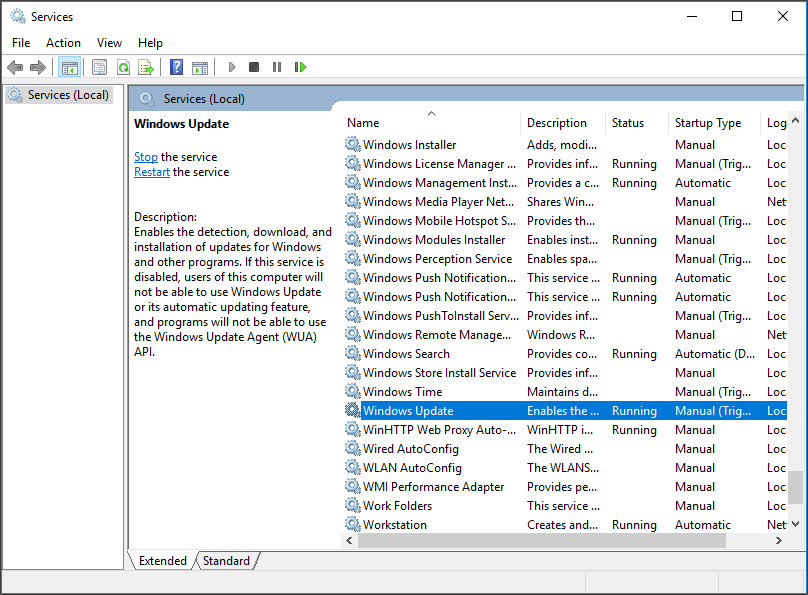Restart the service via the restart toolbar icon
Screen dimensions: 808x595
301,67
